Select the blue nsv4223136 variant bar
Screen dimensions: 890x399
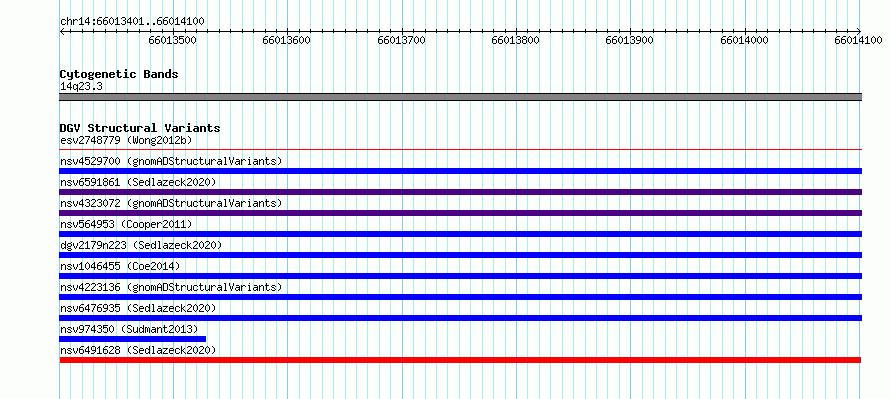tap(460, 297)
